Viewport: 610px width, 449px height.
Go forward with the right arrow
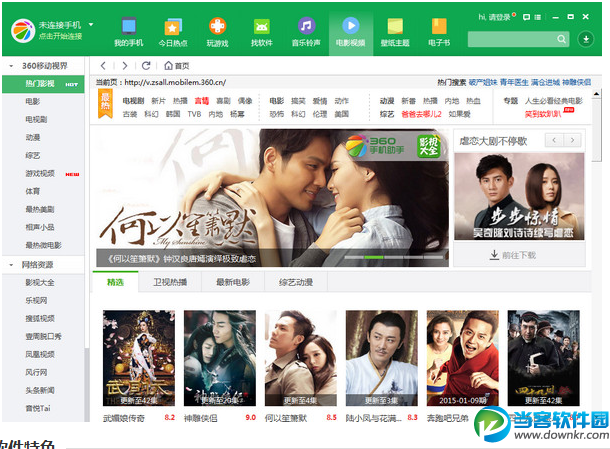pyautogui.click(x=125, y=66)
